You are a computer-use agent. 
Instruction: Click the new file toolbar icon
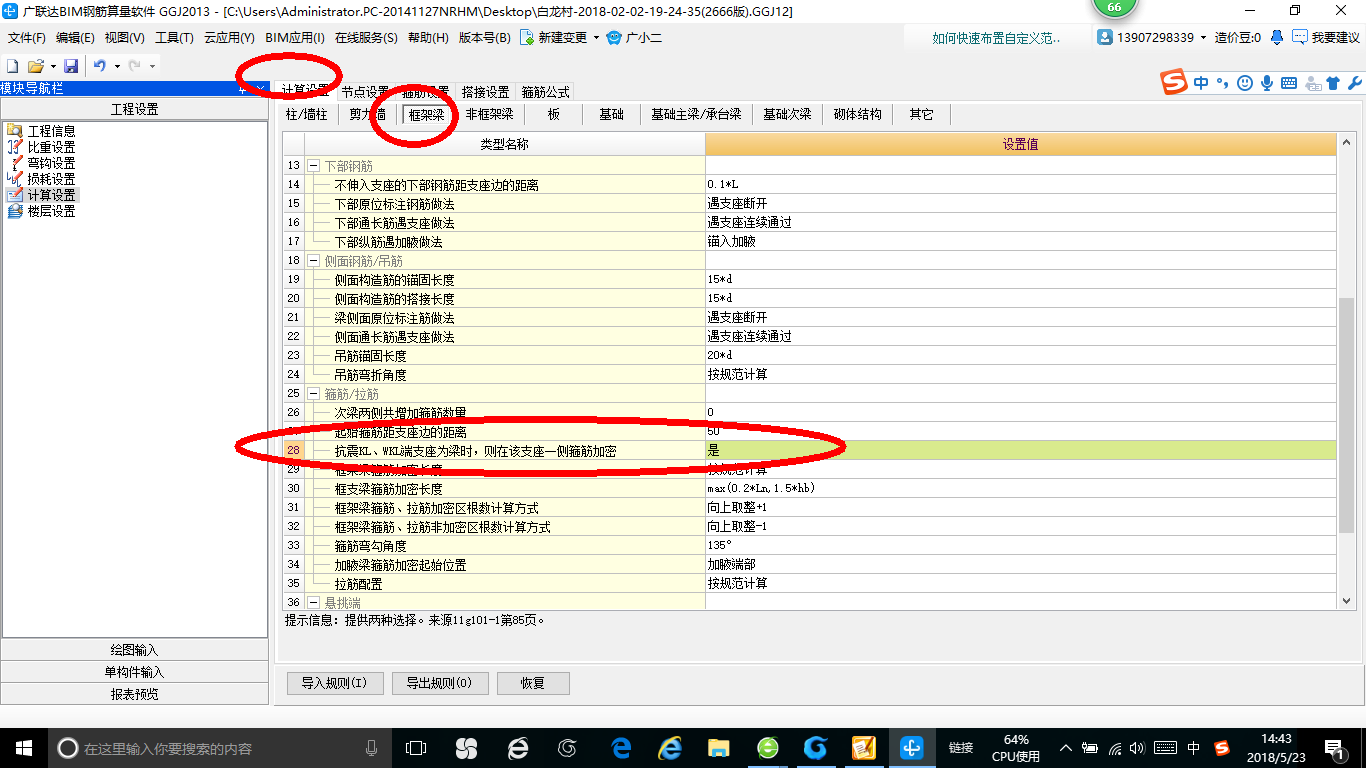[12, 66]
